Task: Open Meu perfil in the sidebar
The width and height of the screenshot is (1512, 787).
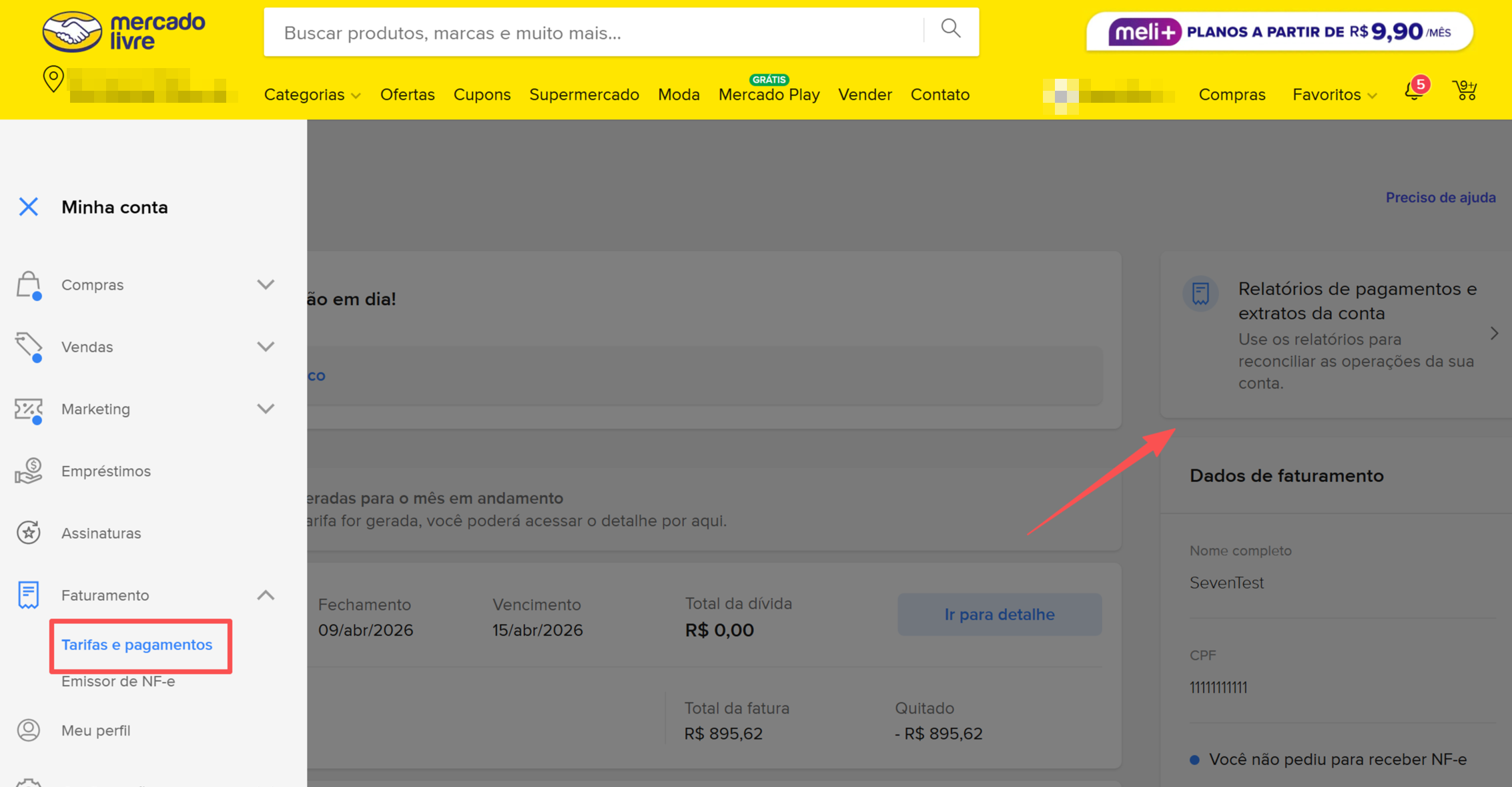Action: pyautogui.click(x=96, y=730)
